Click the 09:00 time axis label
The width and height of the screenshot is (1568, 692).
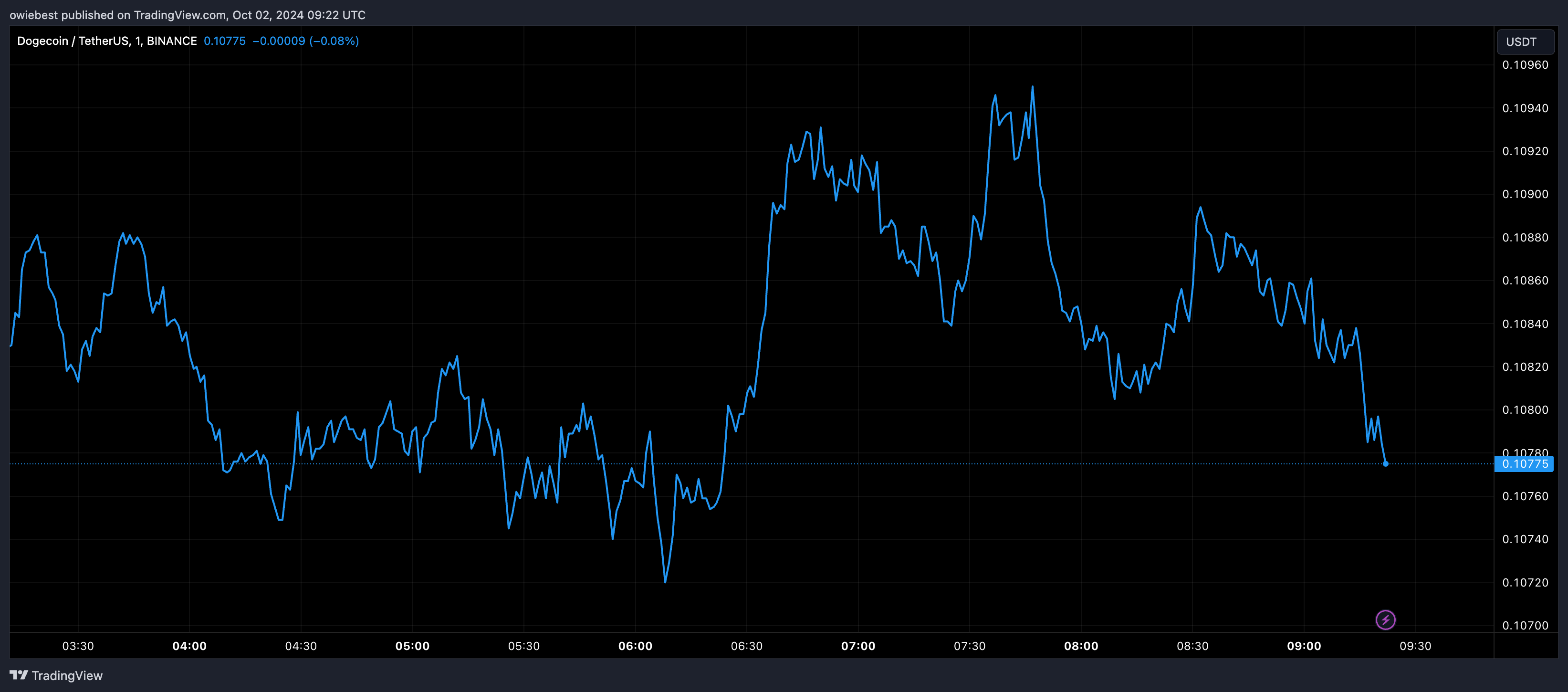(1304, 646)
